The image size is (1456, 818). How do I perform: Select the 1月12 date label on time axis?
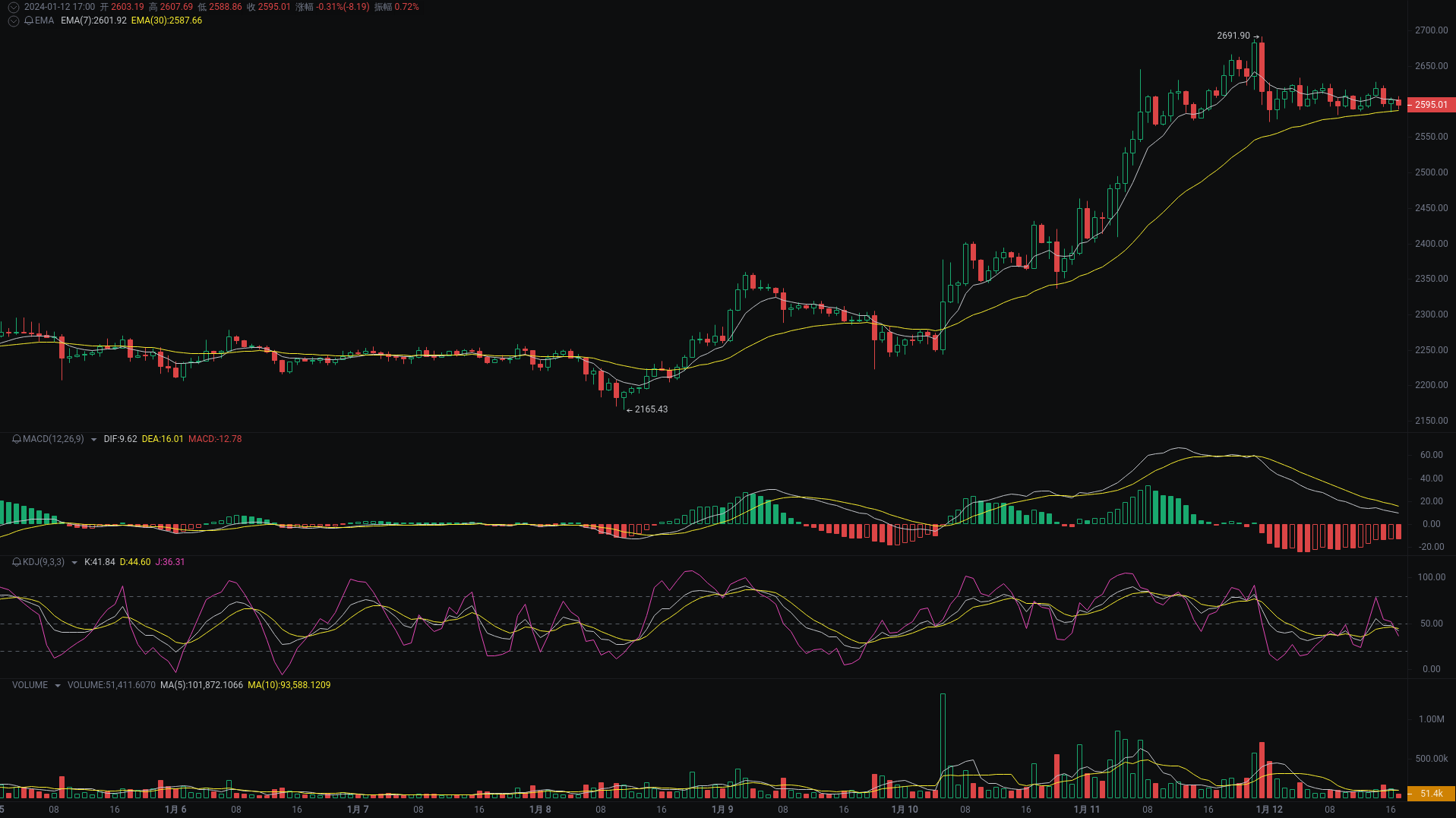tap(1268, 809)
